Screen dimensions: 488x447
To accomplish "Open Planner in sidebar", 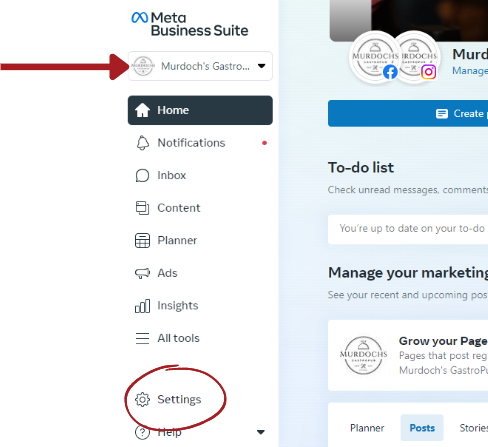I will 200,240.
